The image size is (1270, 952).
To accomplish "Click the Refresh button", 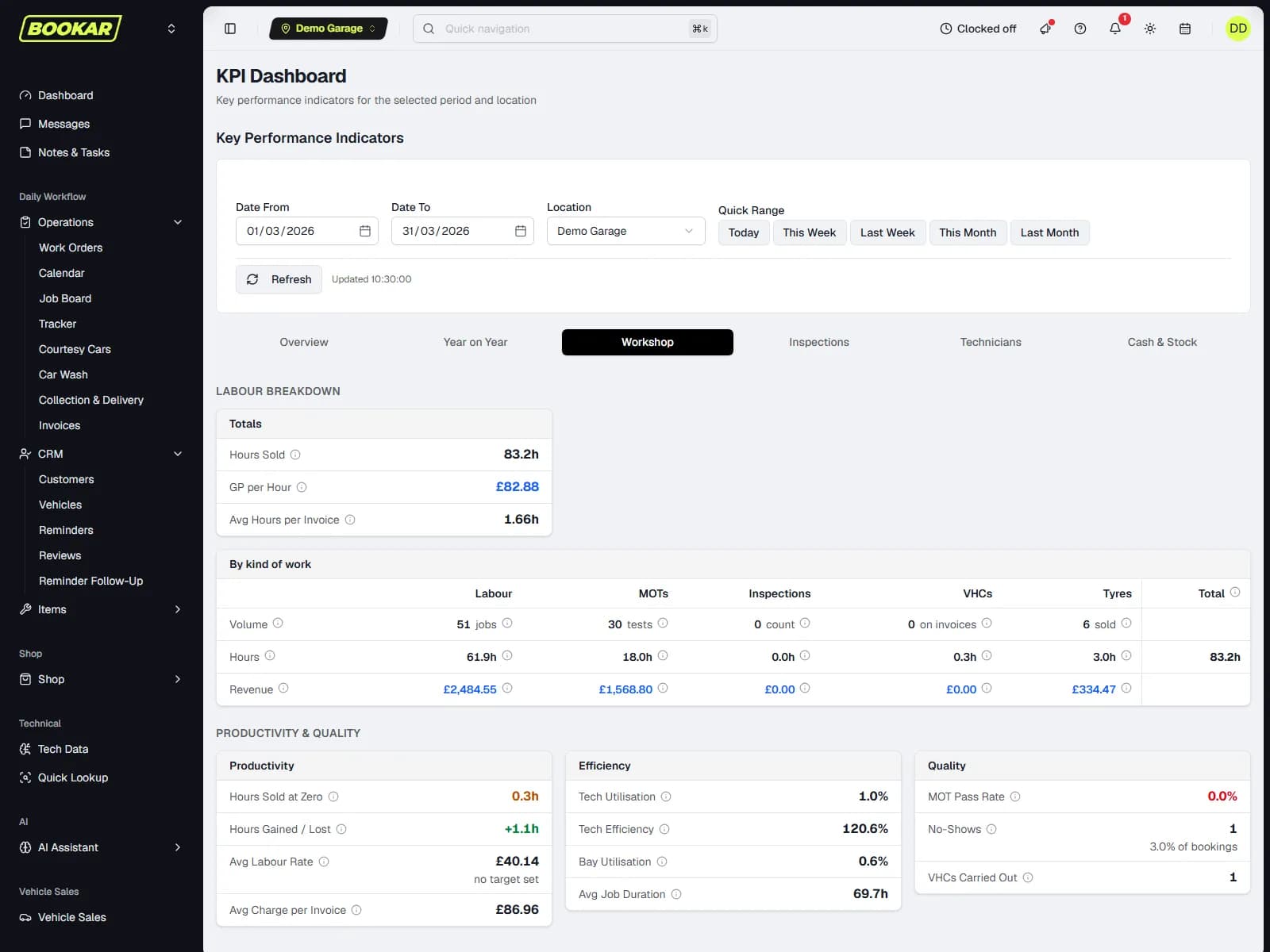I will click(x=279, y=279).
